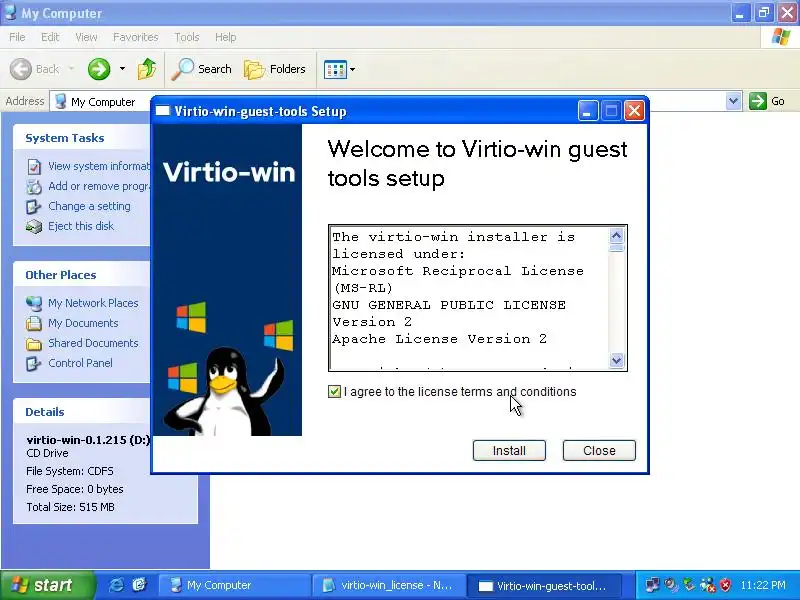Close the Virtio-win-guest-tools Setup window
This screenshot has height=600, width=800.
pos(634,111)
